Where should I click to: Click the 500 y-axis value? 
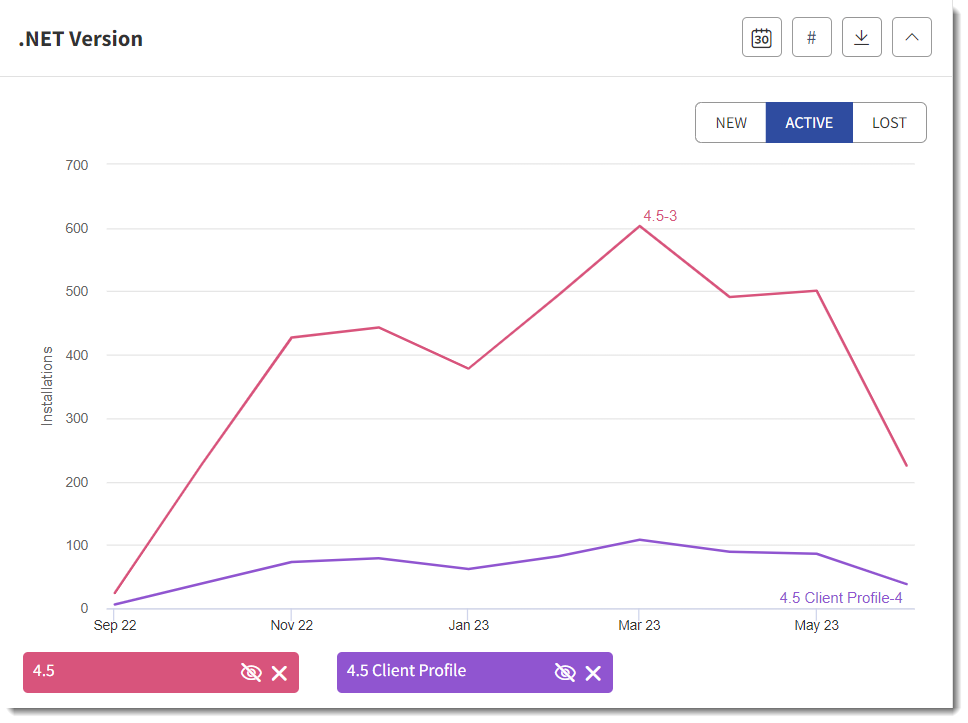(77, 291)
